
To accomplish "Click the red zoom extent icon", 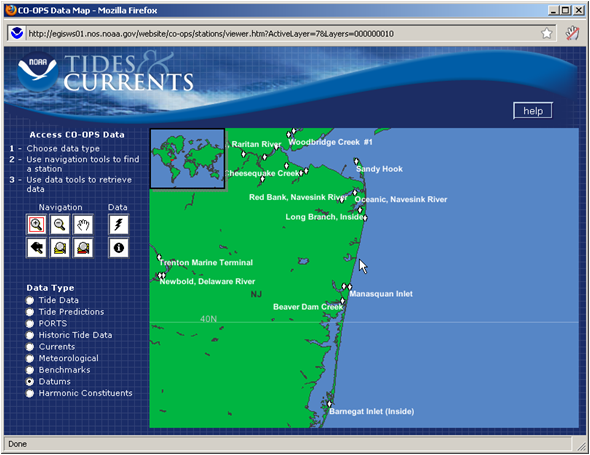I will click(x=83, y=248).
